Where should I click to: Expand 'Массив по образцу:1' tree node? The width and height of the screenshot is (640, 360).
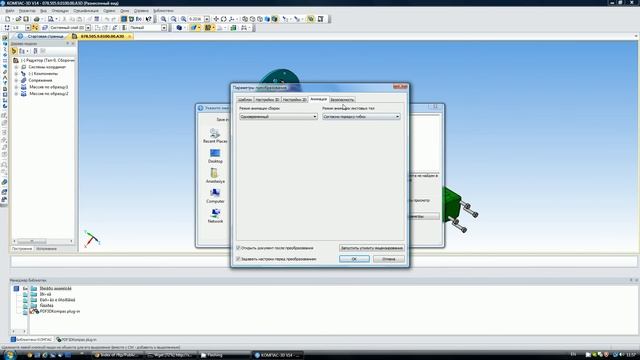pos(16,87)
